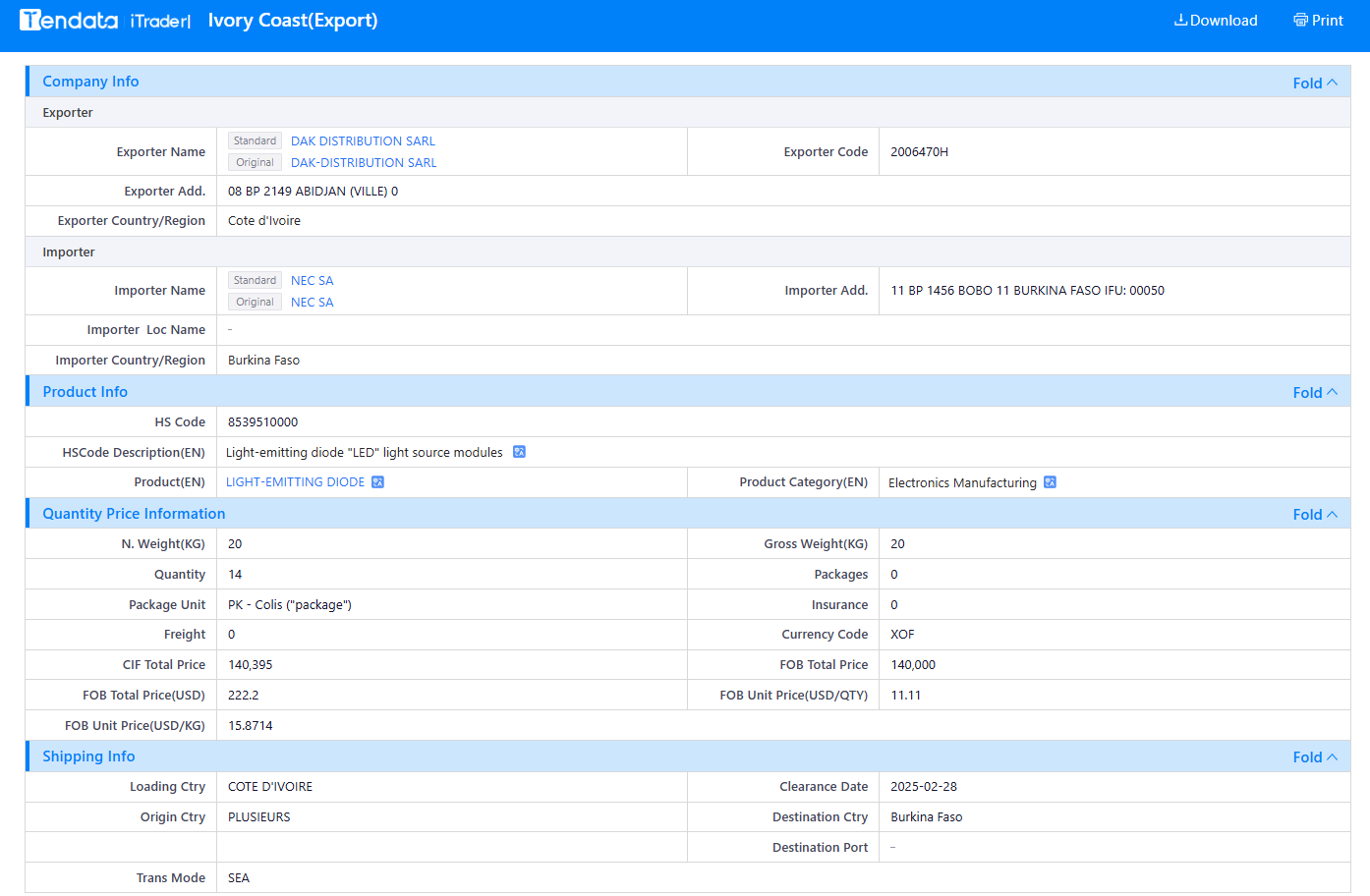
Task: Click the Shipping Info section heading
Action: [88, 756]
